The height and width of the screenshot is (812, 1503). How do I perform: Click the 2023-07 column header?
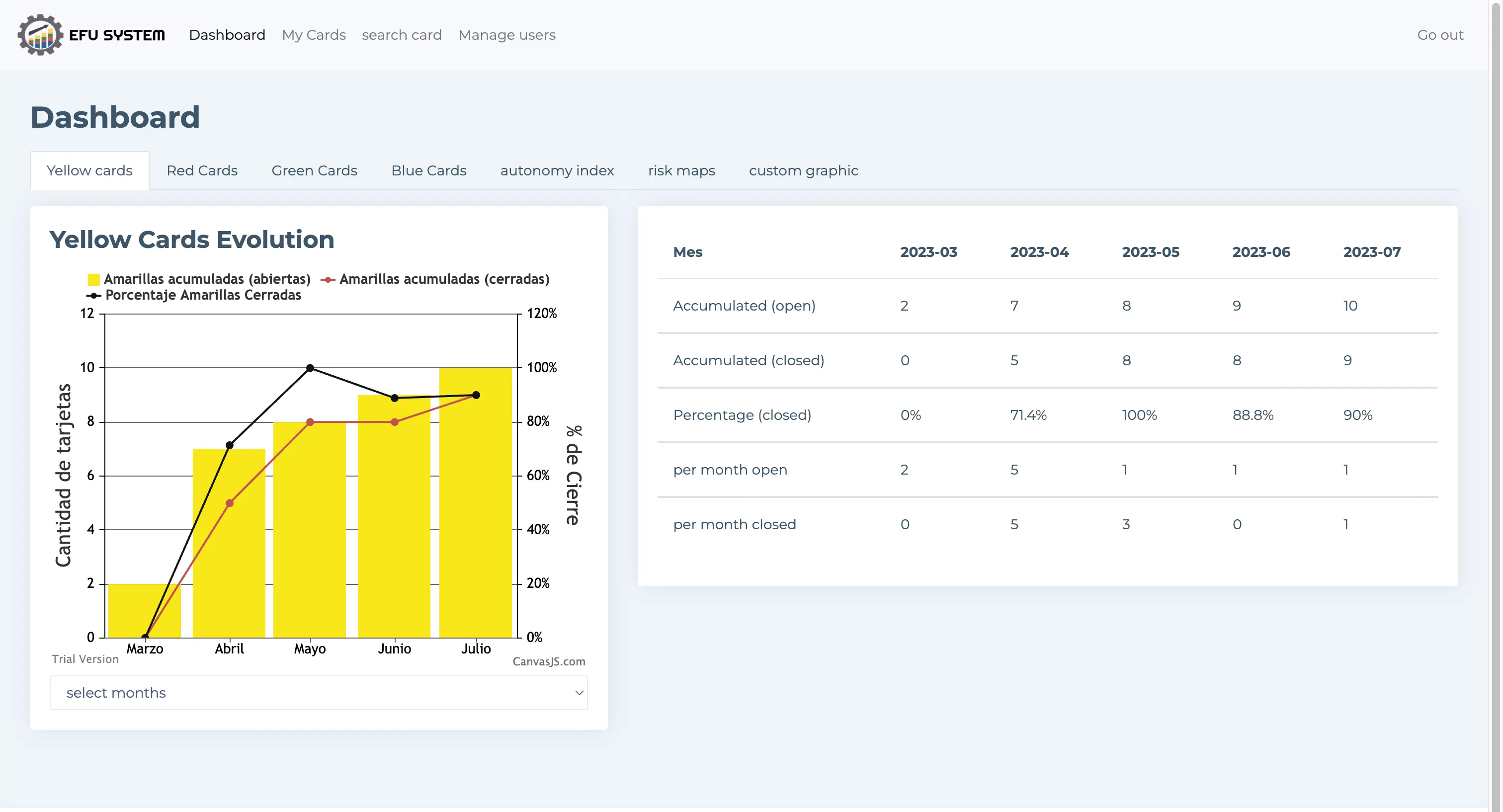click(1372, 252)
